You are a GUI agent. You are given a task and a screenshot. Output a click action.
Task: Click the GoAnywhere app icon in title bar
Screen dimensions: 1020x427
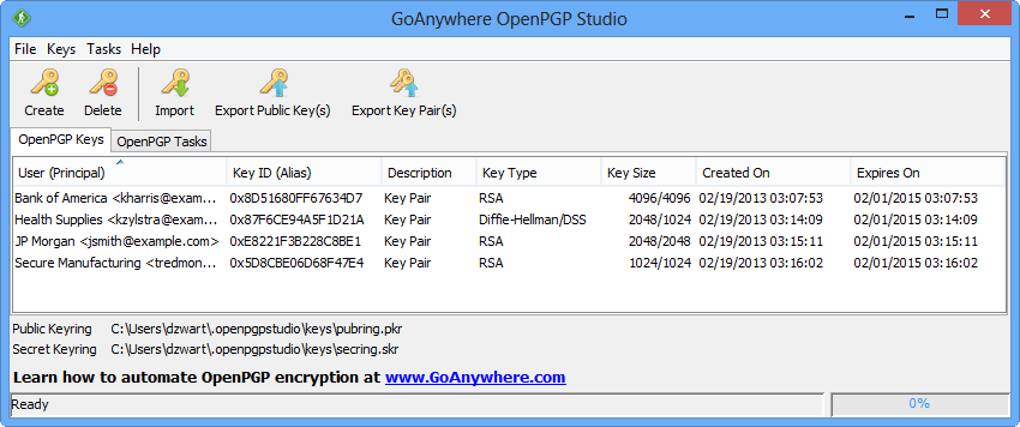[x=21, y=19]
